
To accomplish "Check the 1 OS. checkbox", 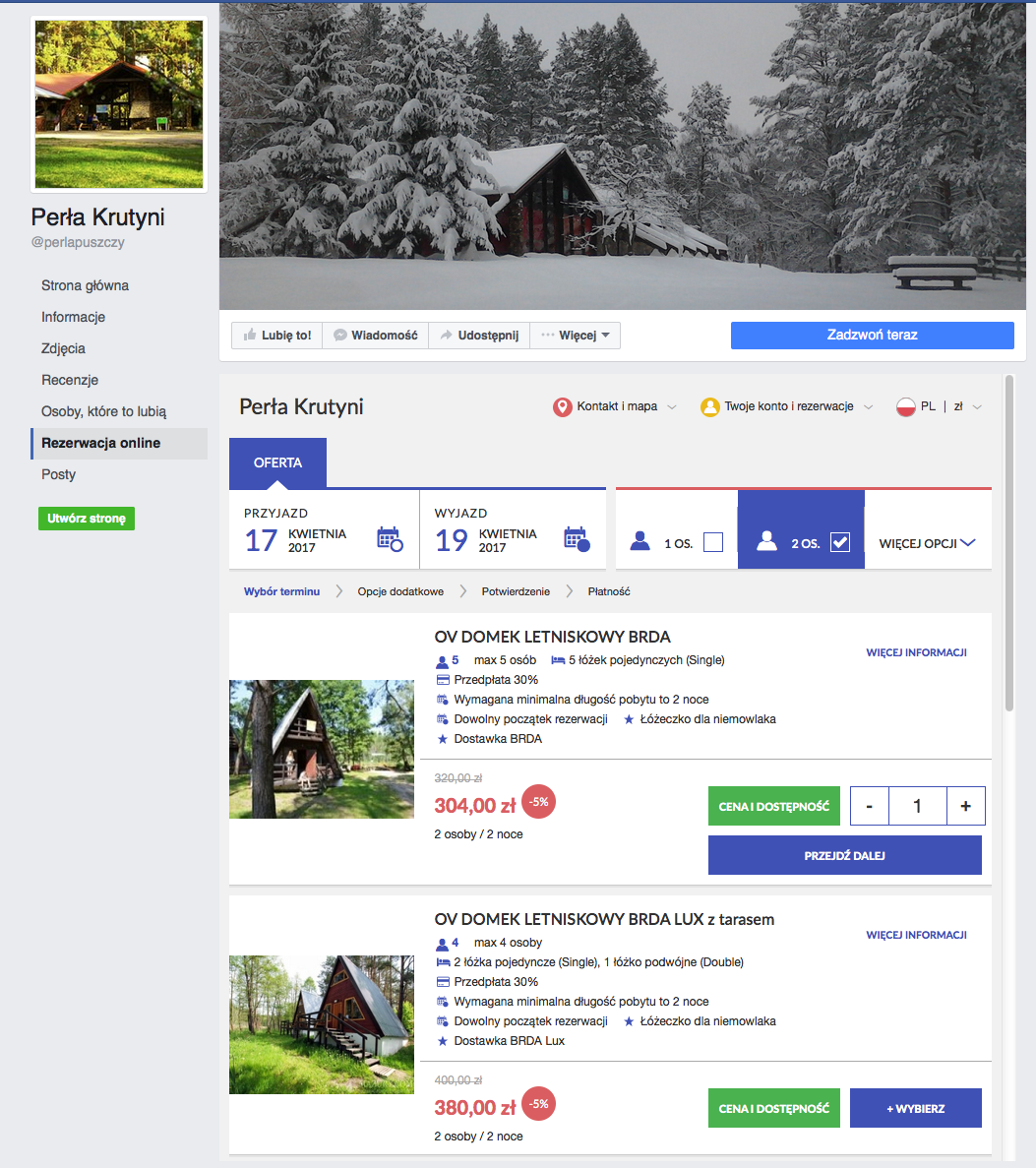I will pos(713,542).
